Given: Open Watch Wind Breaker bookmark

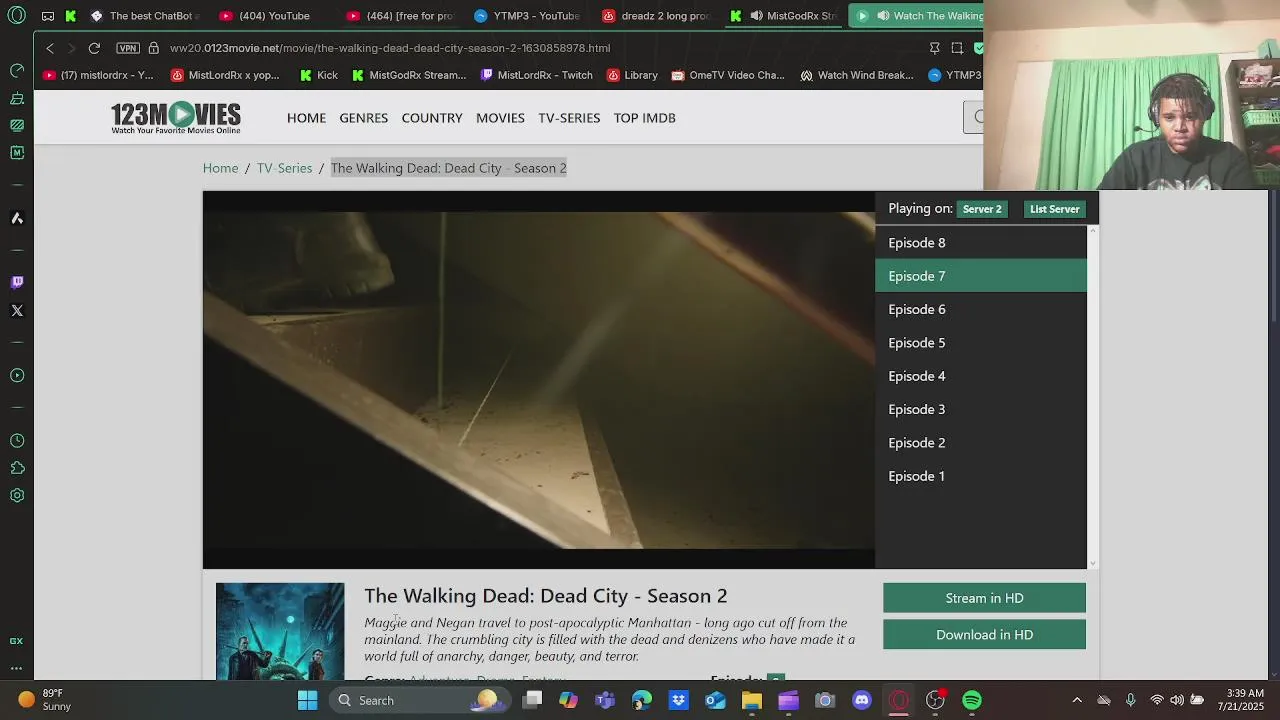Looking at the screenshot, I should [857, 75].
